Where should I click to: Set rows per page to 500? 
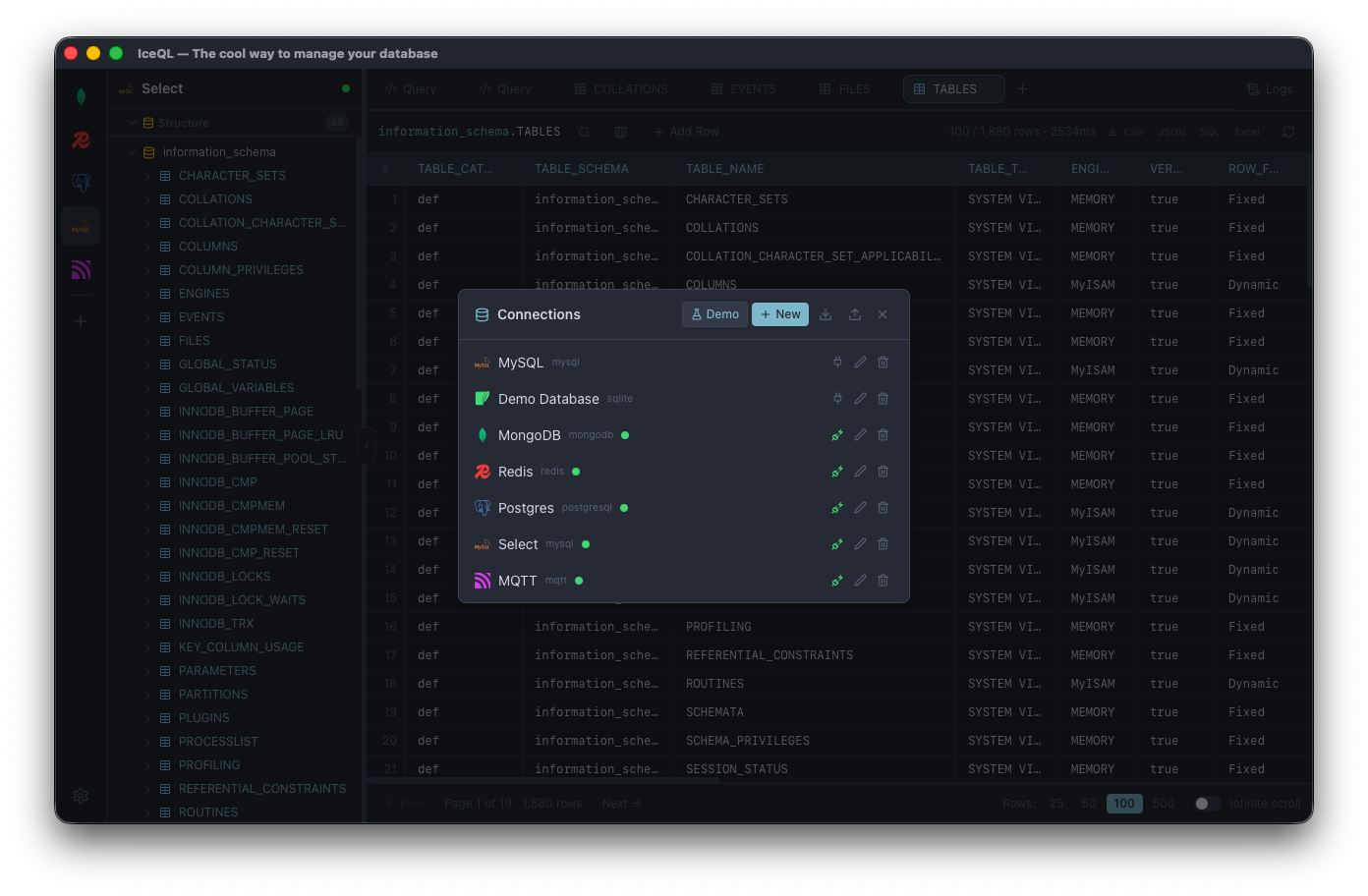1164,804
